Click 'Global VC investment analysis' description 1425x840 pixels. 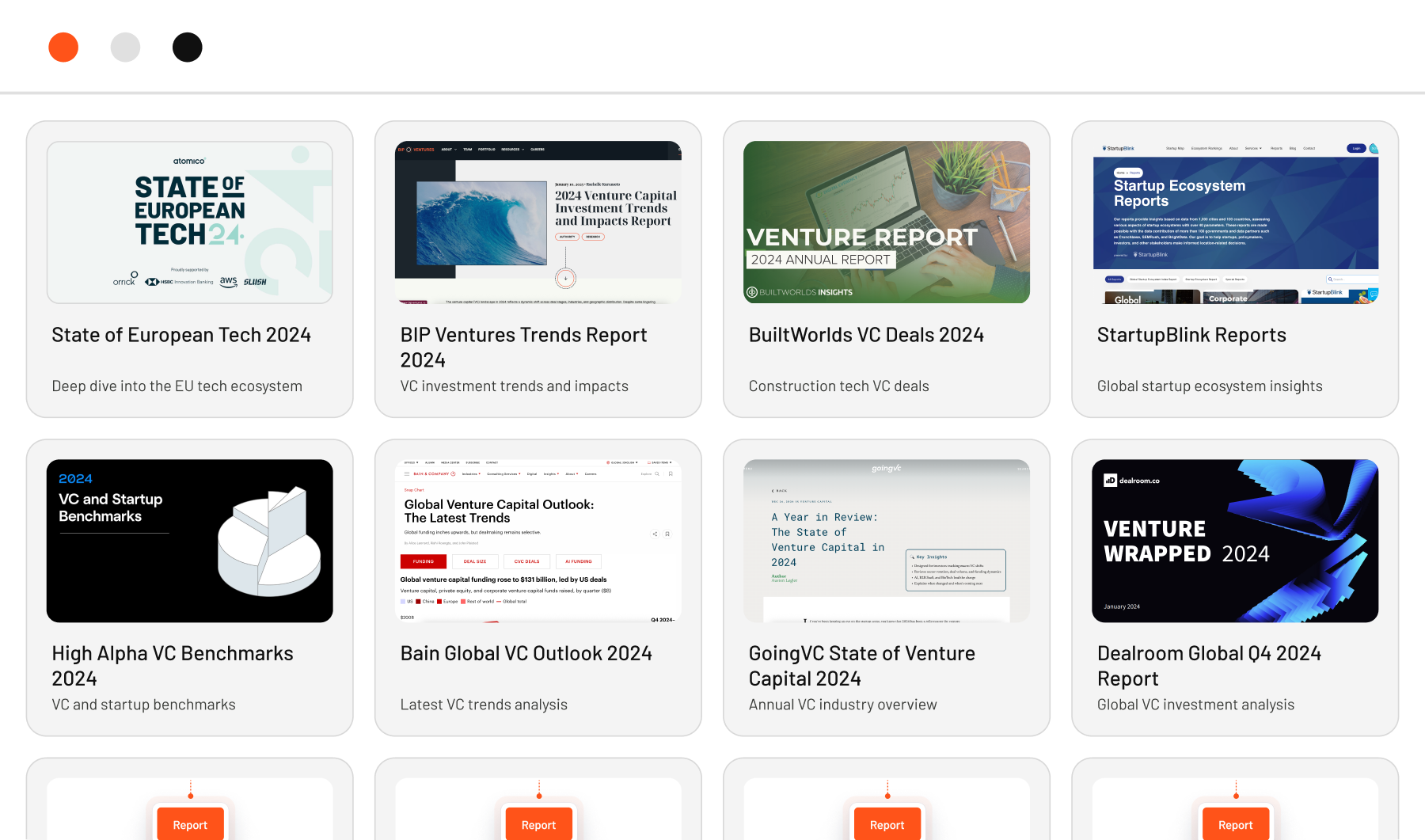[1196, 705]
